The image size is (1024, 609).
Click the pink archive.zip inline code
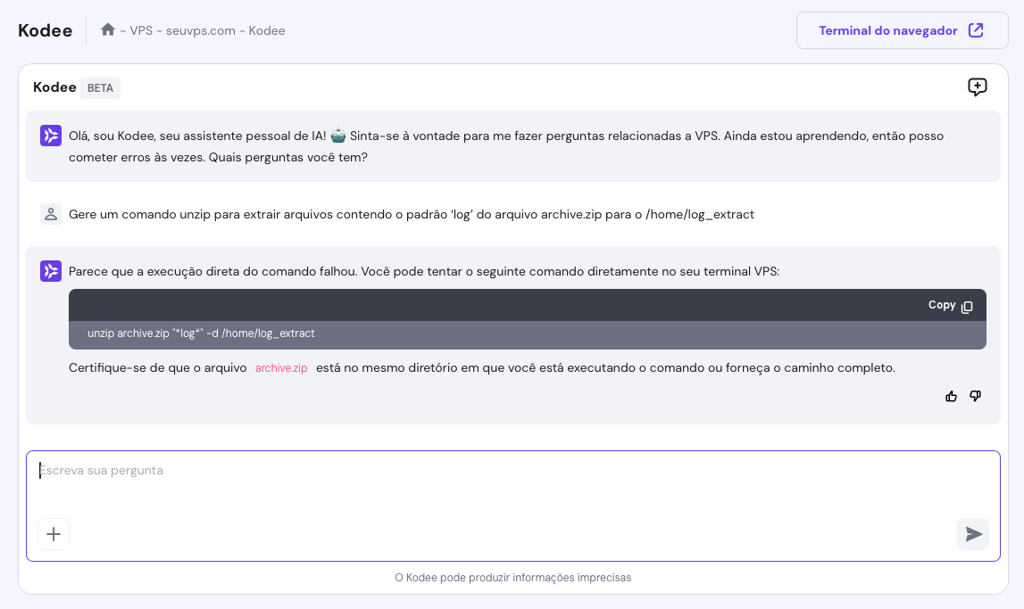281,368
